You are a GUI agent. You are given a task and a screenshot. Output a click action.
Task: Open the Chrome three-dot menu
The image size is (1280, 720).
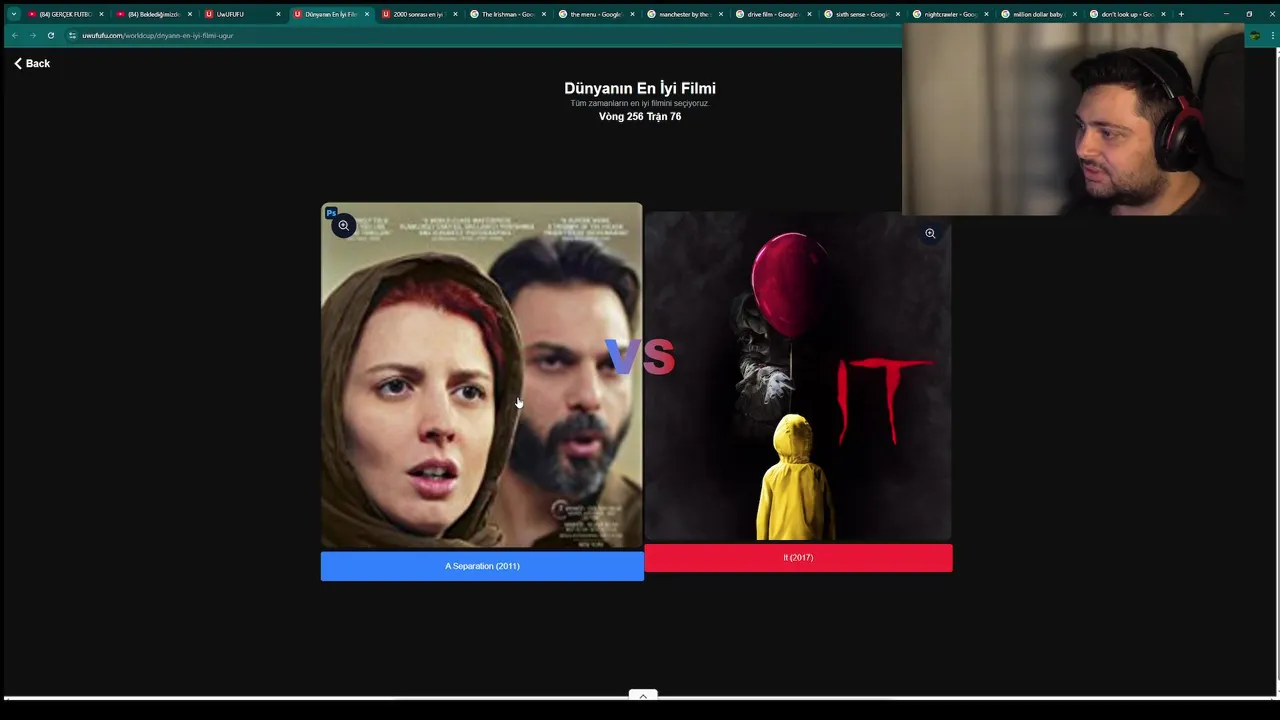pyautogui.click(x=1272, y=35)
